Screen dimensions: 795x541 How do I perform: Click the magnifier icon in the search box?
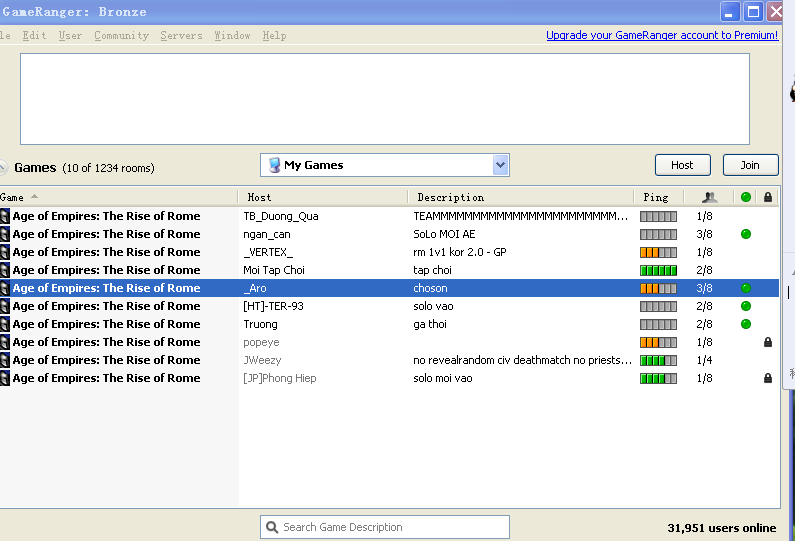coord(271,527)
